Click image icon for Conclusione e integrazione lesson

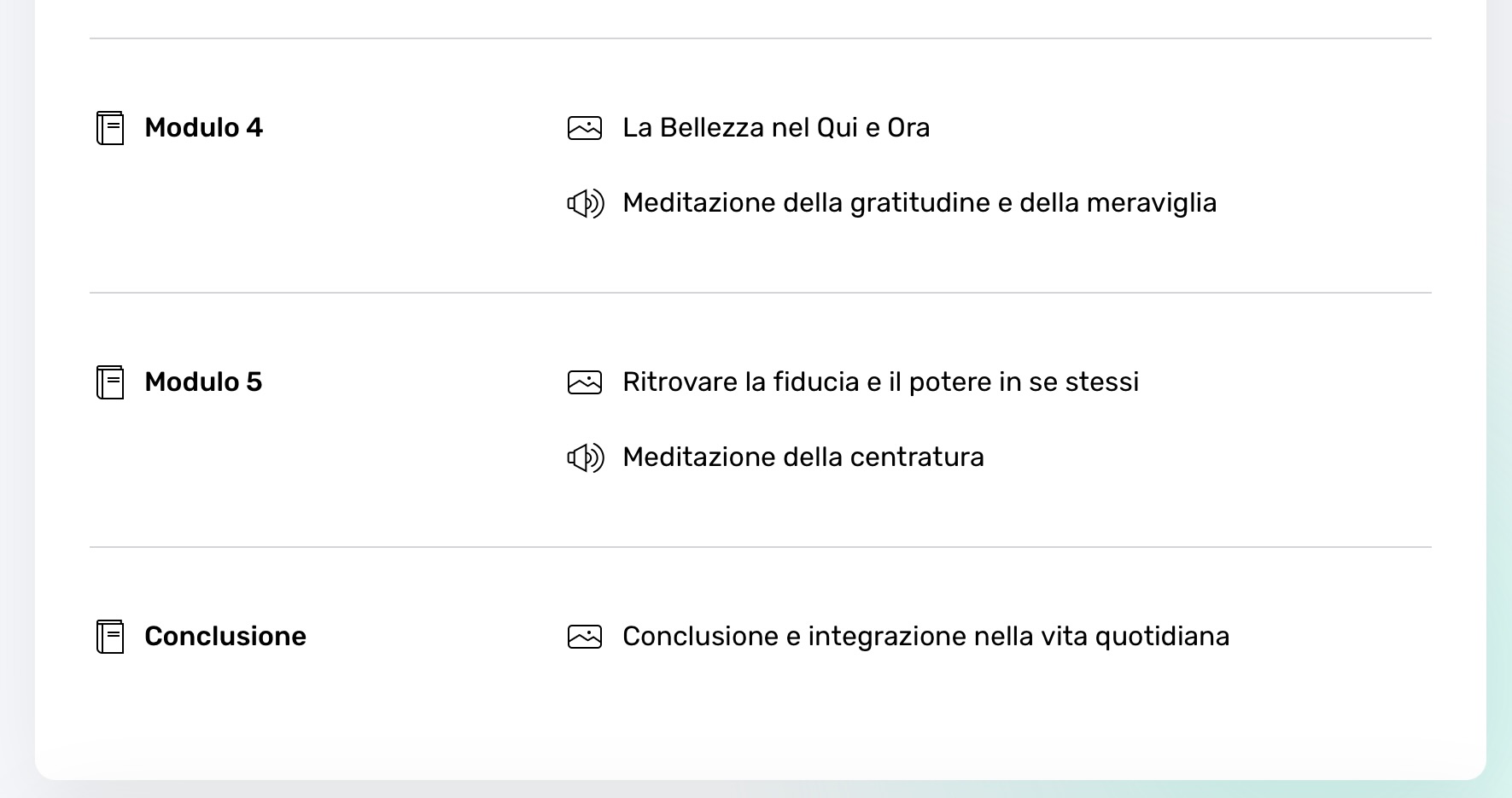point(585,637)
